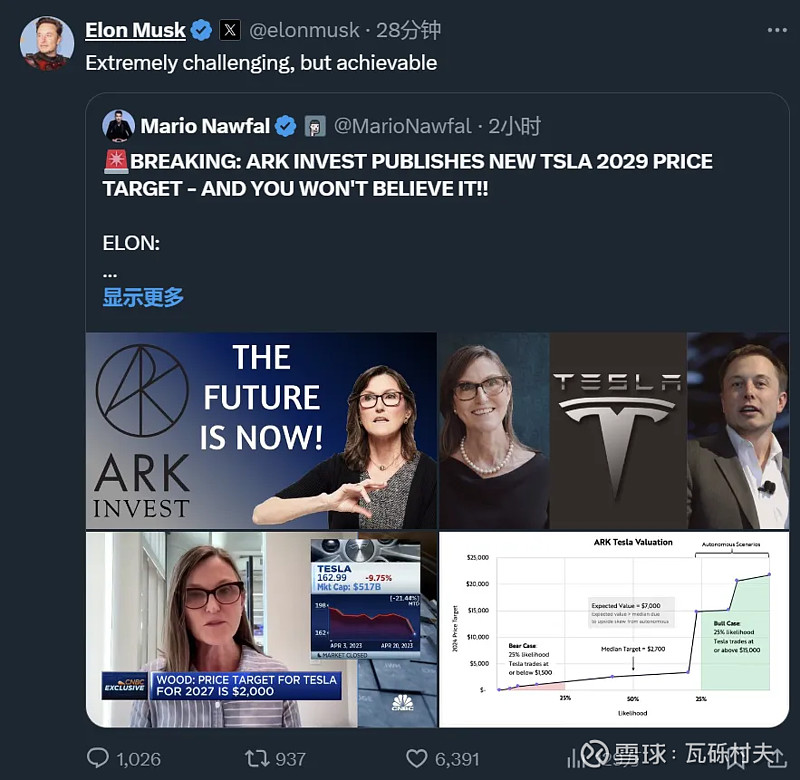Open the Elon Musk display name link
Viewport: 800px width, 780px height.
pos(135,31)
